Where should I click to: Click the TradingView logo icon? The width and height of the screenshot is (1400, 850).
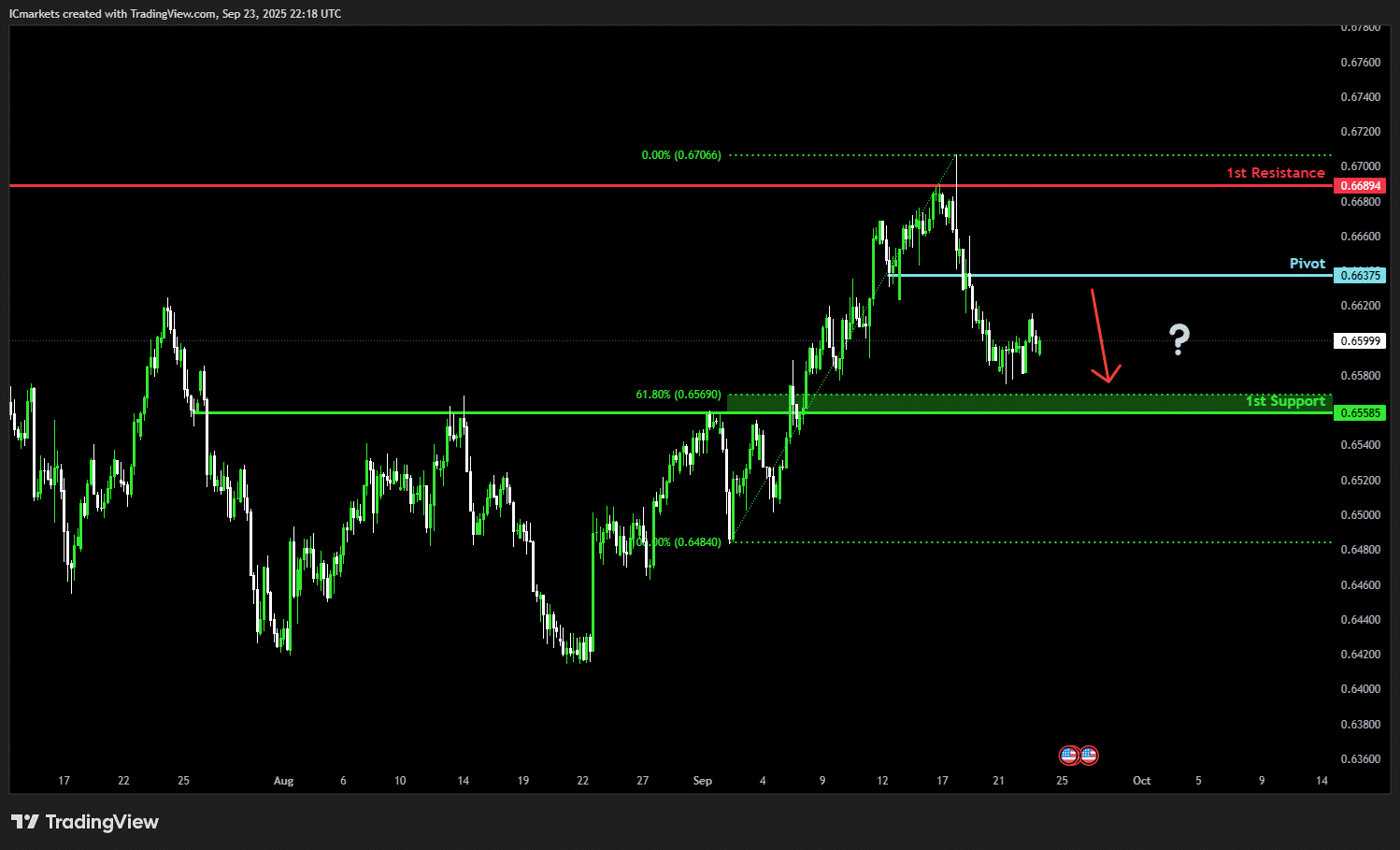pos(25,822)
